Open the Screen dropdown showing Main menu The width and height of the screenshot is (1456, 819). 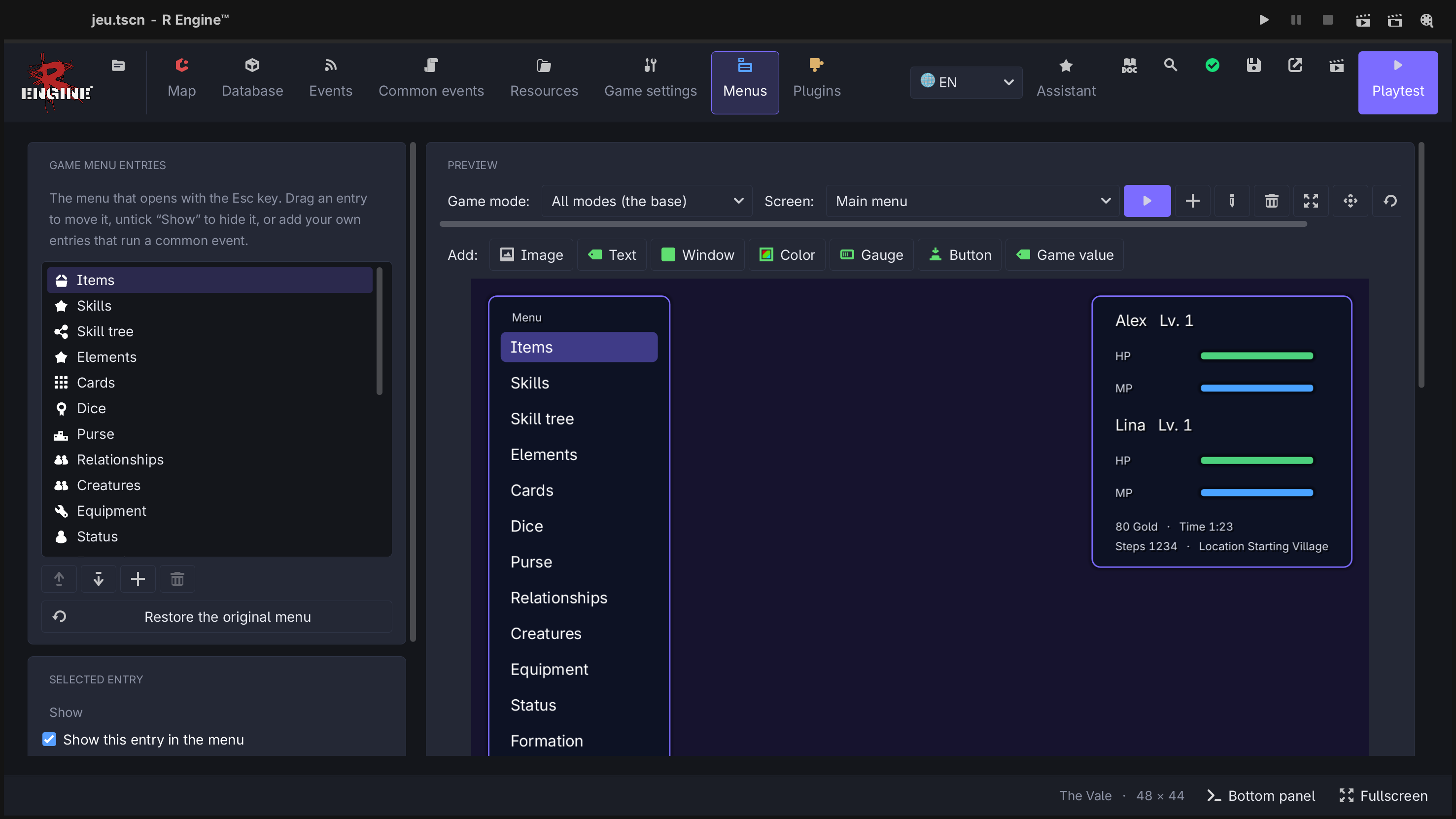coord(972,201)
